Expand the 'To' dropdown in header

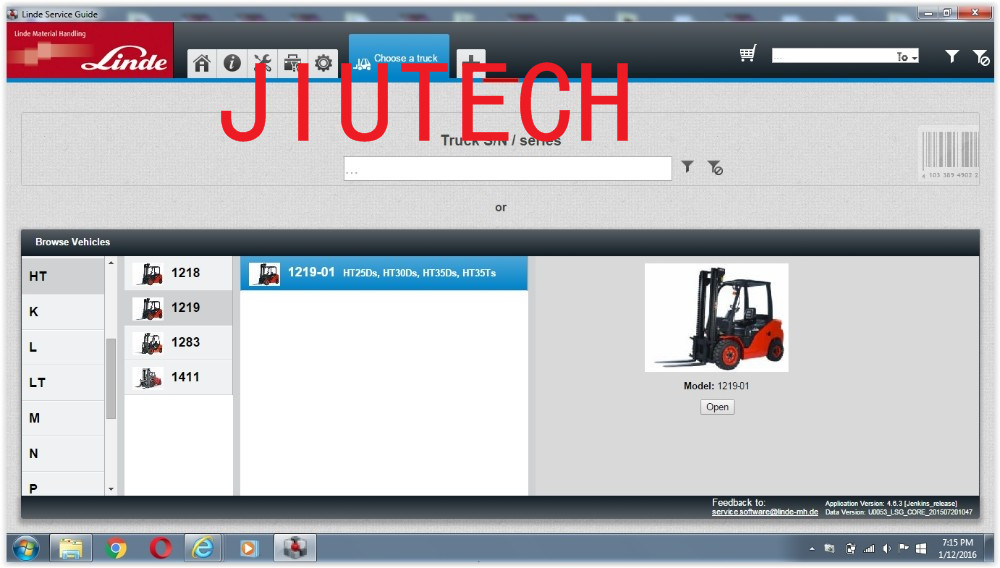click(x=908, y=57)
